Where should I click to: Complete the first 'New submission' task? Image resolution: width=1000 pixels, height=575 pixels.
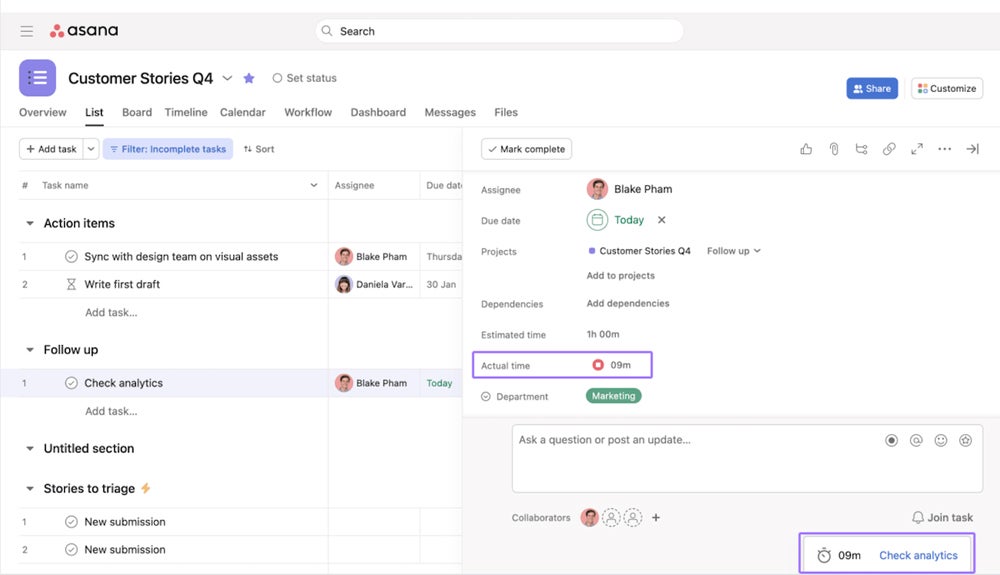point(71,522)
